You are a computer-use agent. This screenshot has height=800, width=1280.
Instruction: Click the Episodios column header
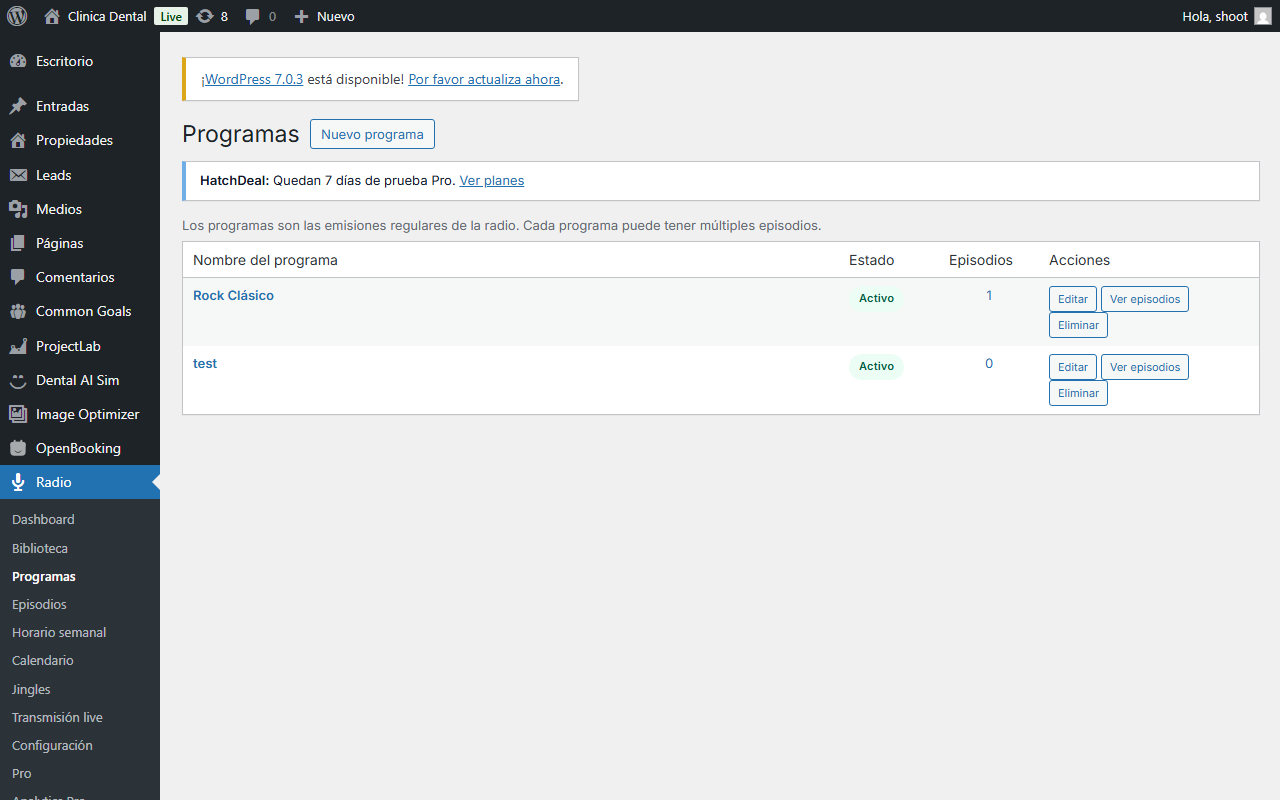981,260
